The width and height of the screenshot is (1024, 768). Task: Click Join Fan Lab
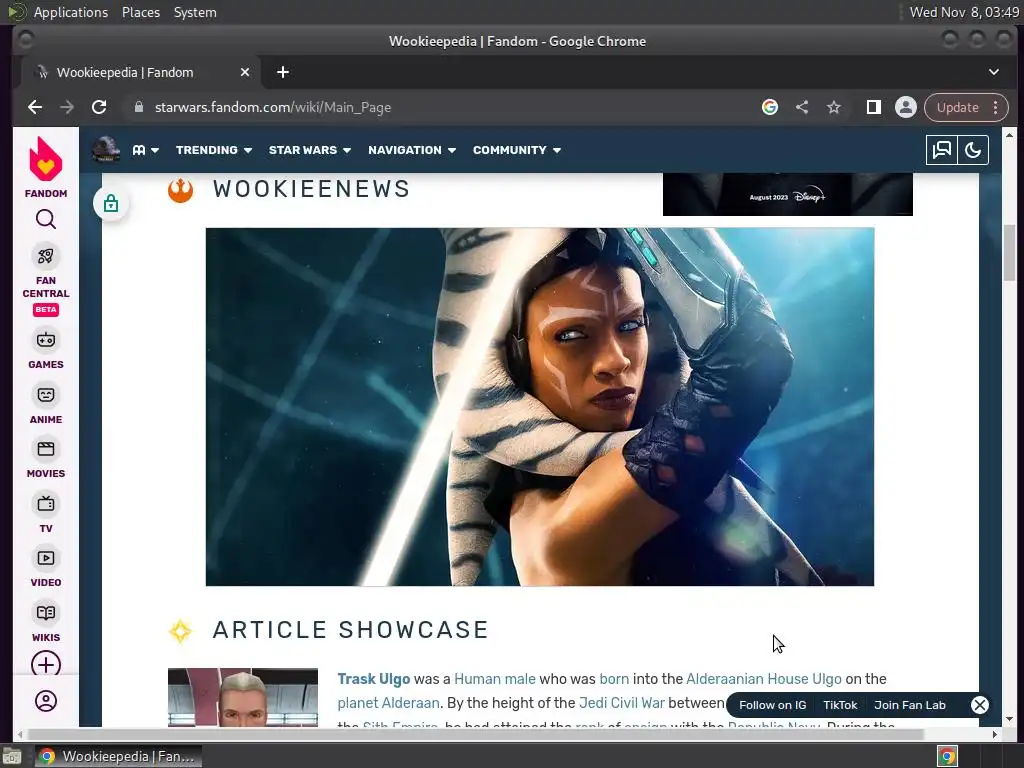point(910,705)
